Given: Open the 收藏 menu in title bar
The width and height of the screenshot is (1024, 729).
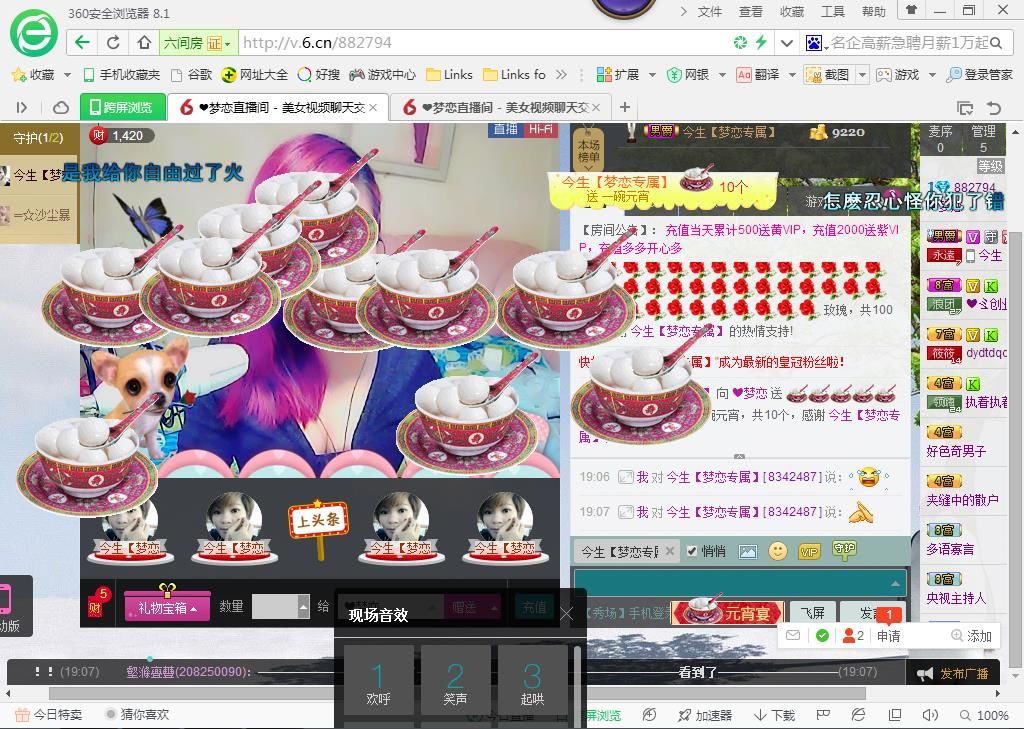Looking at the screenshot, I should click(x=792, y=12).
